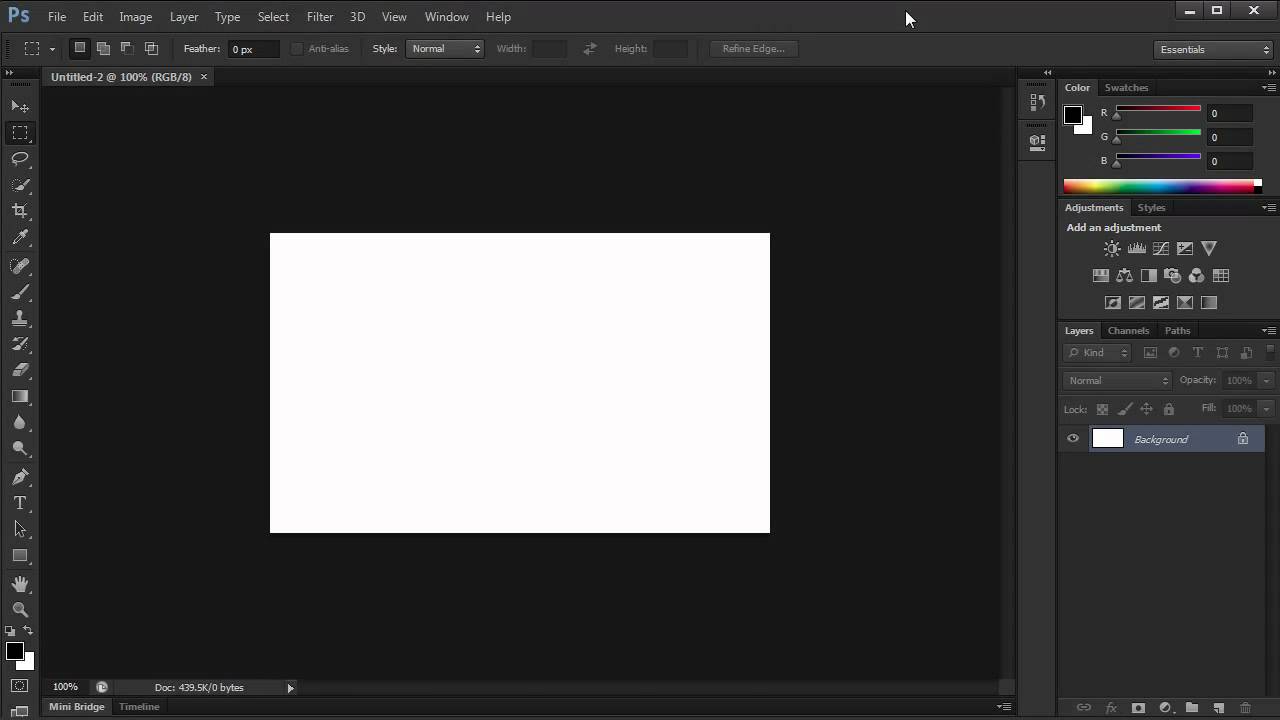This screenshot has width=1280, height=720.
Task: Toggle lock position
Action: [1147, 409]
